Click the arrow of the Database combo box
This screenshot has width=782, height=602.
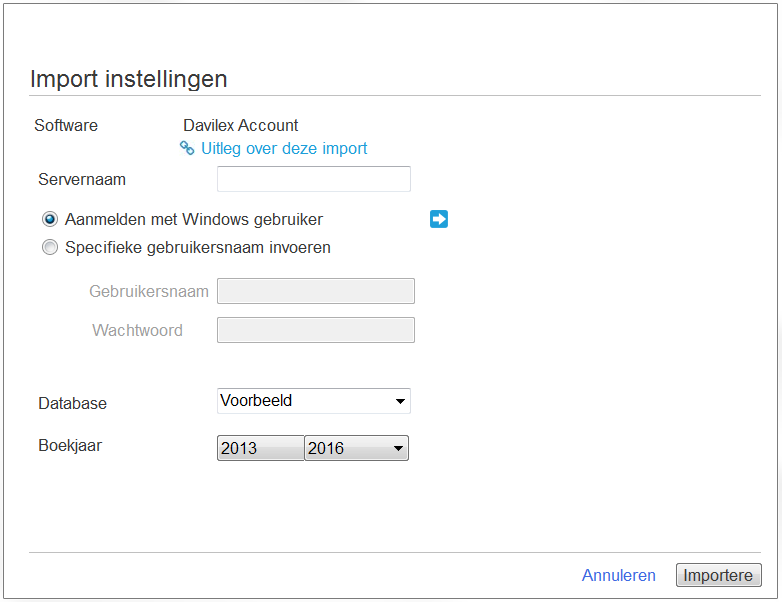click(x=400, y=401)
